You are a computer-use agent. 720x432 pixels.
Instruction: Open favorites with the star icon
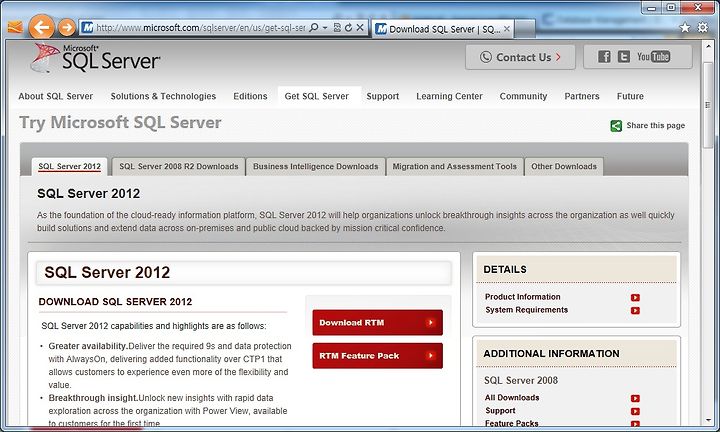685,28
